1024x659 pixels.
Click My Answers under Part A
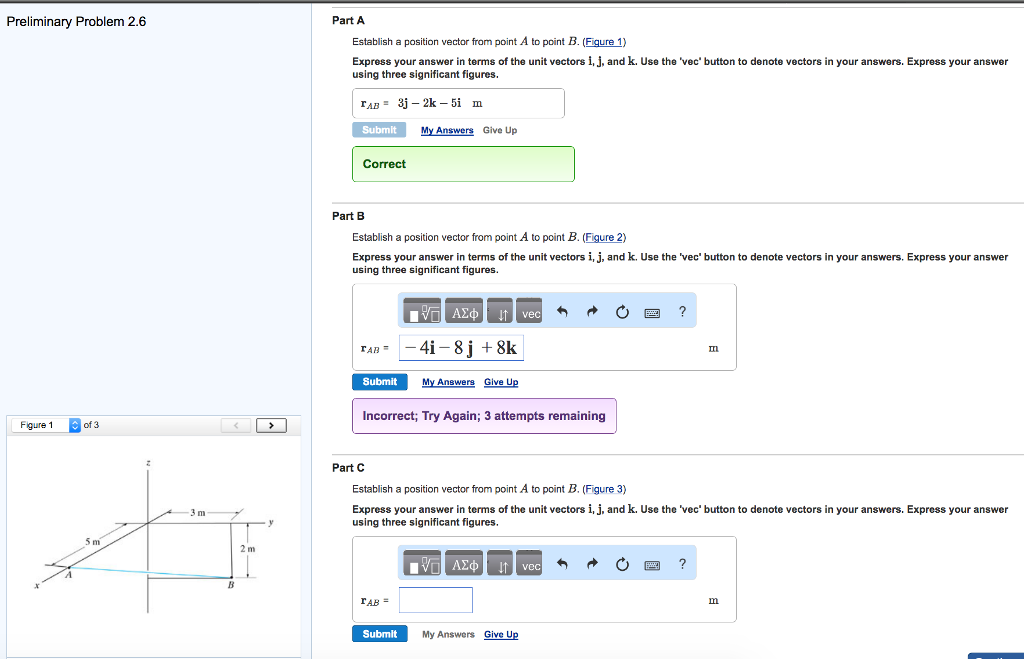click(447, 130)
